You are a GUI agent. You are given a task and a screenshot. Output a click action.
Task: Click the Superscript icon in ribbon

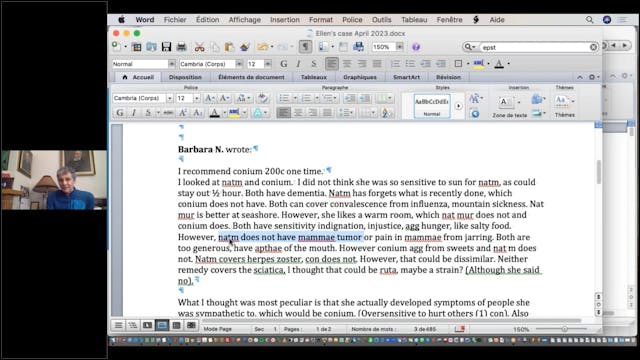pyautogui.click(x=183, y=113)
